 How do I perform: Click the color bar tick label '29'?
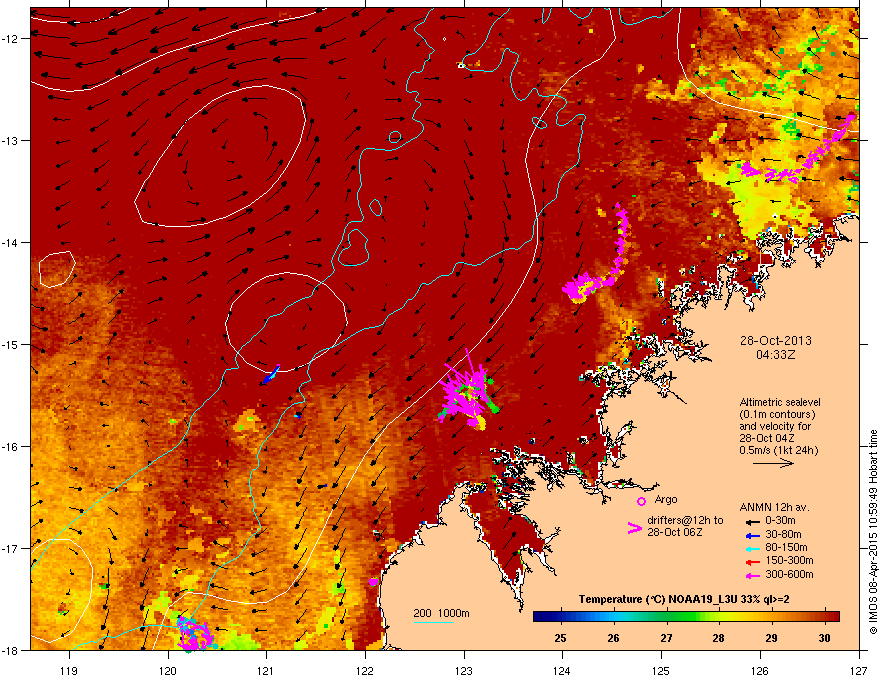(x=771, y=638)
